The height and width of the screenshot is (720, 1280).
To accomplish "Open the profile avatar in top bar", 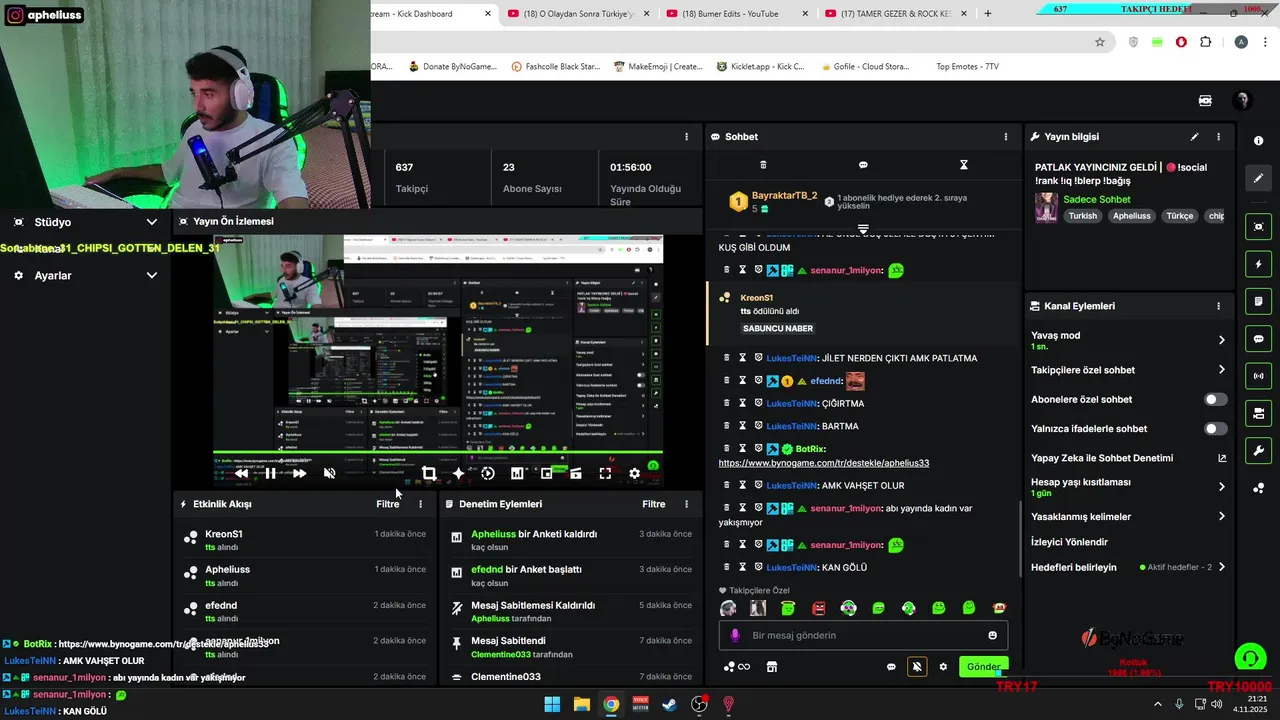I will click(1242, 100).
